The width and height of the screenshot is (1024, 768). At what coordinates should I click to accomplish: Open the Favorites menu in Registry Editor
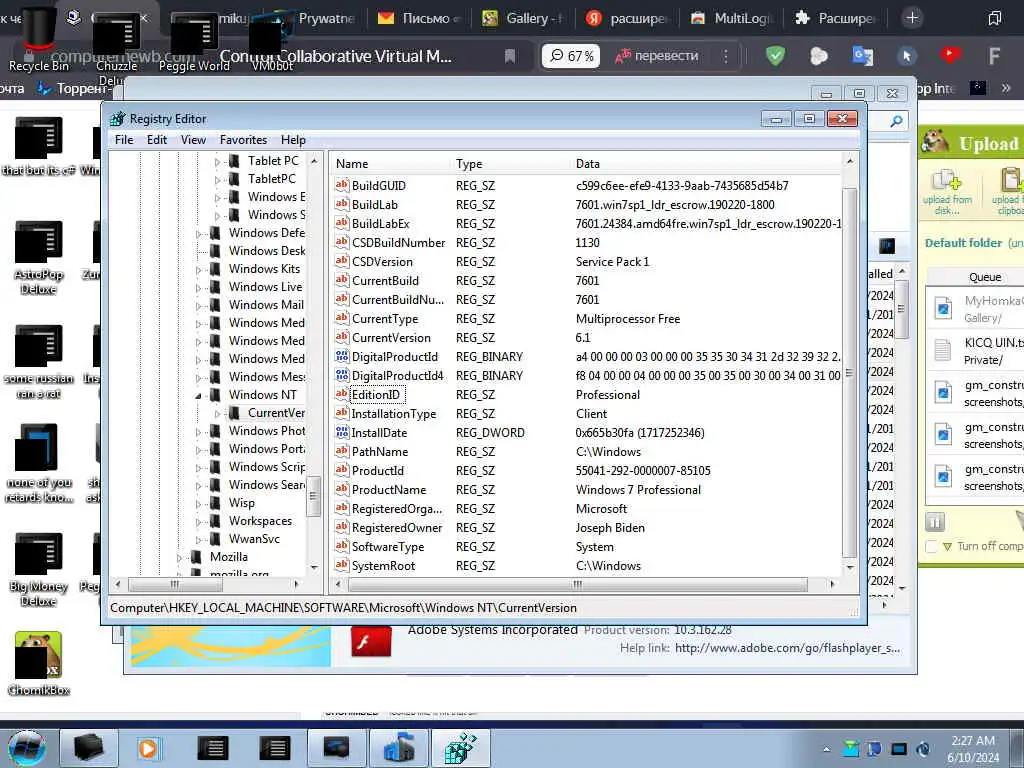243,140
